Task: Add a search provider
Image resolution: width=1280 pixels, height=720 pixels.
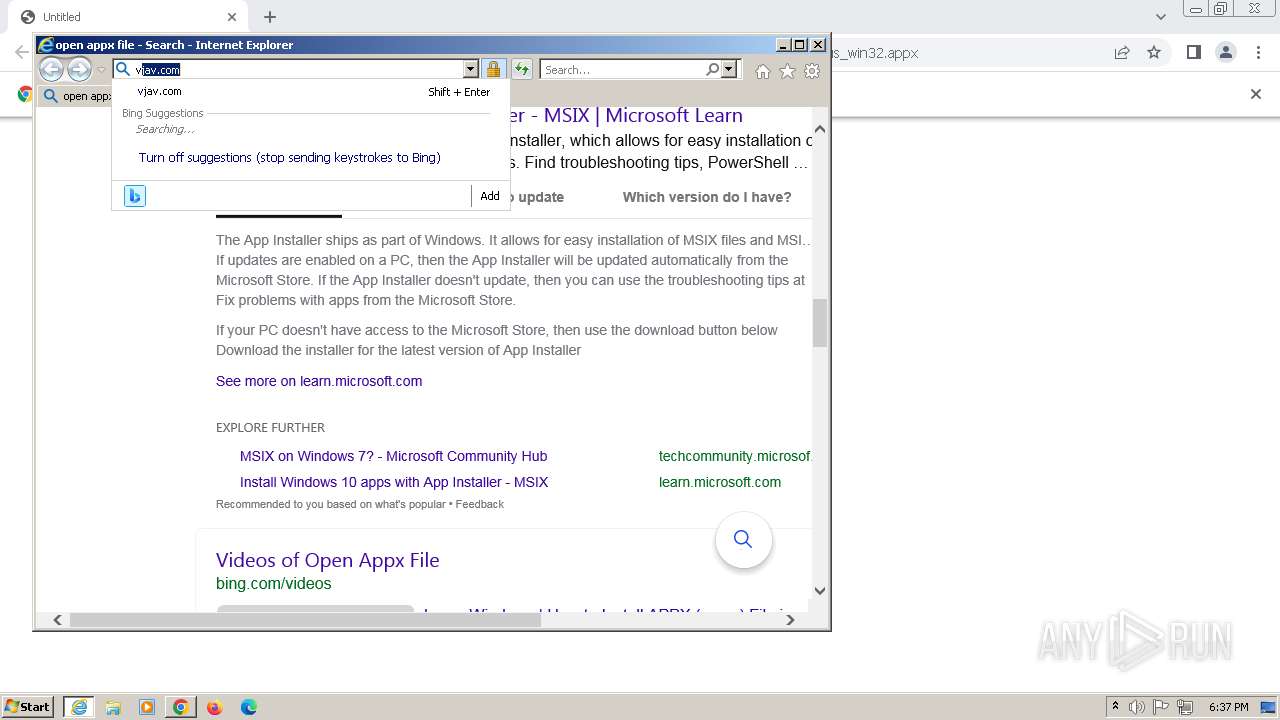Action: 490,196
